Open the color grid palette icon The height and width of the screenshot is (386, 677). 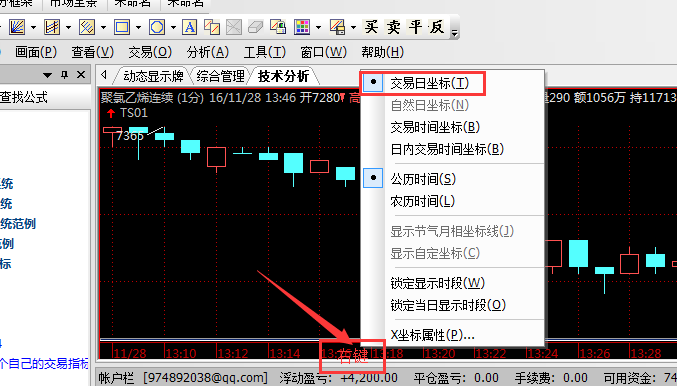coord(302,27)
